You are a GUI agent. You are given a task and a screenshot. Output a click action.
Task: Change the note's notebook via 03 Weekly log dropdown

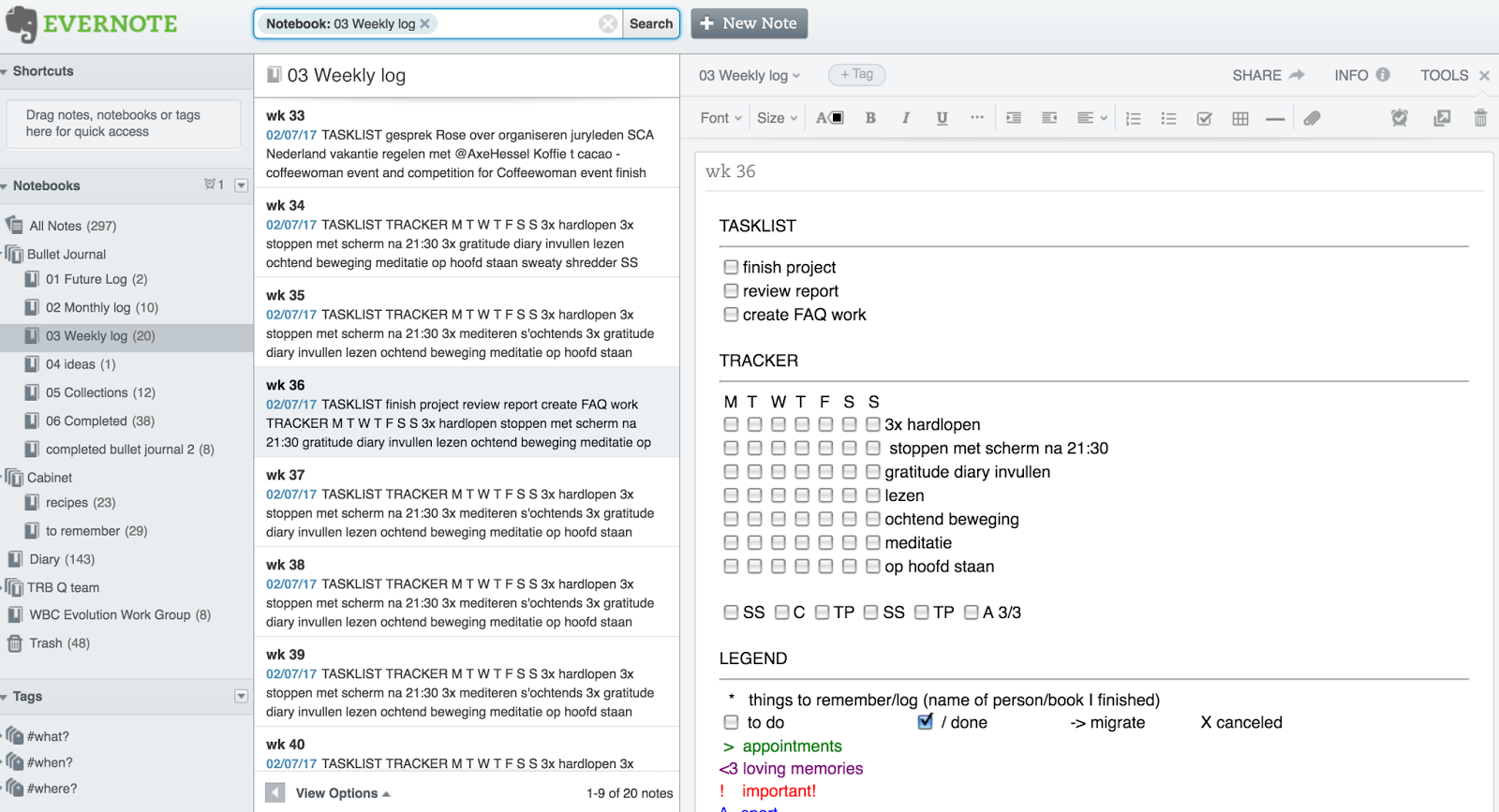(x=749, y=75)
